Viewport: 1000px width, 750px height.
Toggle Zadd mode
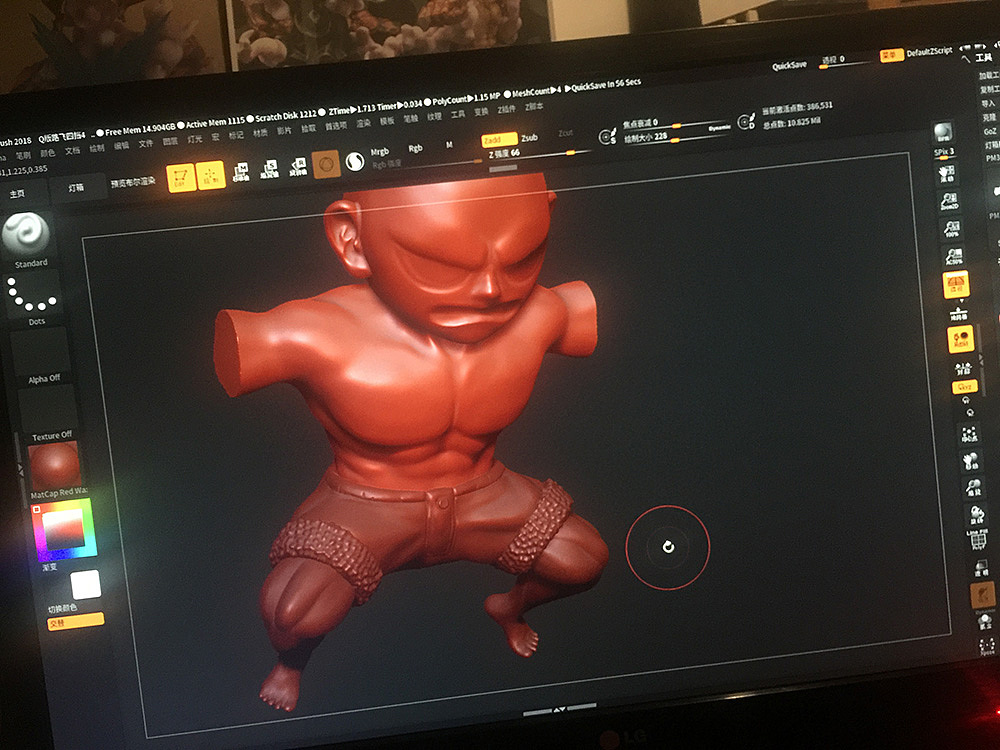pos(499,140)
